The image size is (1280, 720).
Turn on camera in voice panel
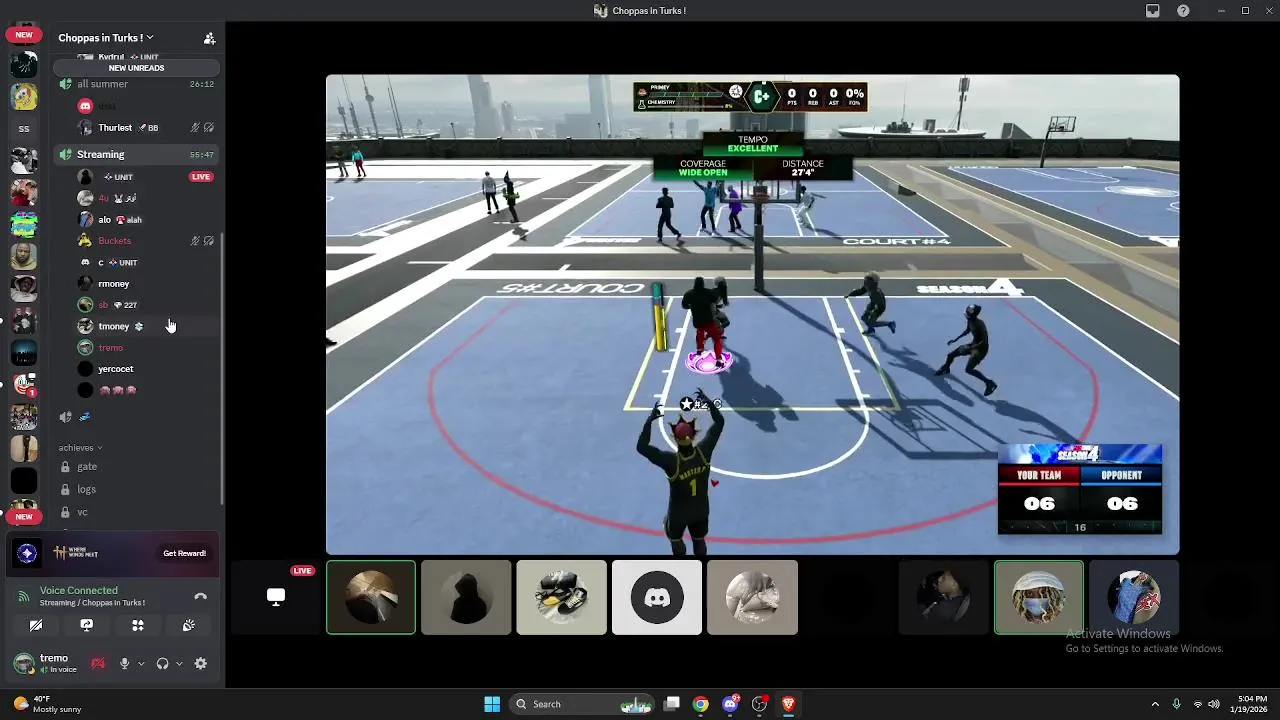[x=36, y=625]
